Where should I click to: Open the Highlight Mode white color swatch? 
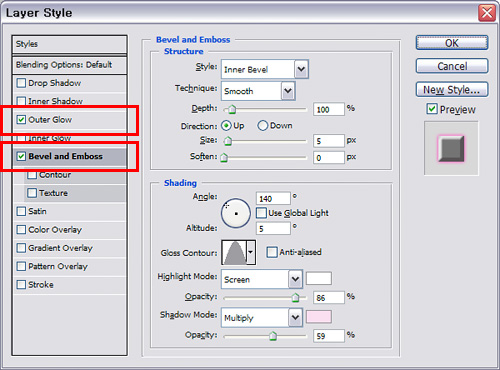pos(319,278)
